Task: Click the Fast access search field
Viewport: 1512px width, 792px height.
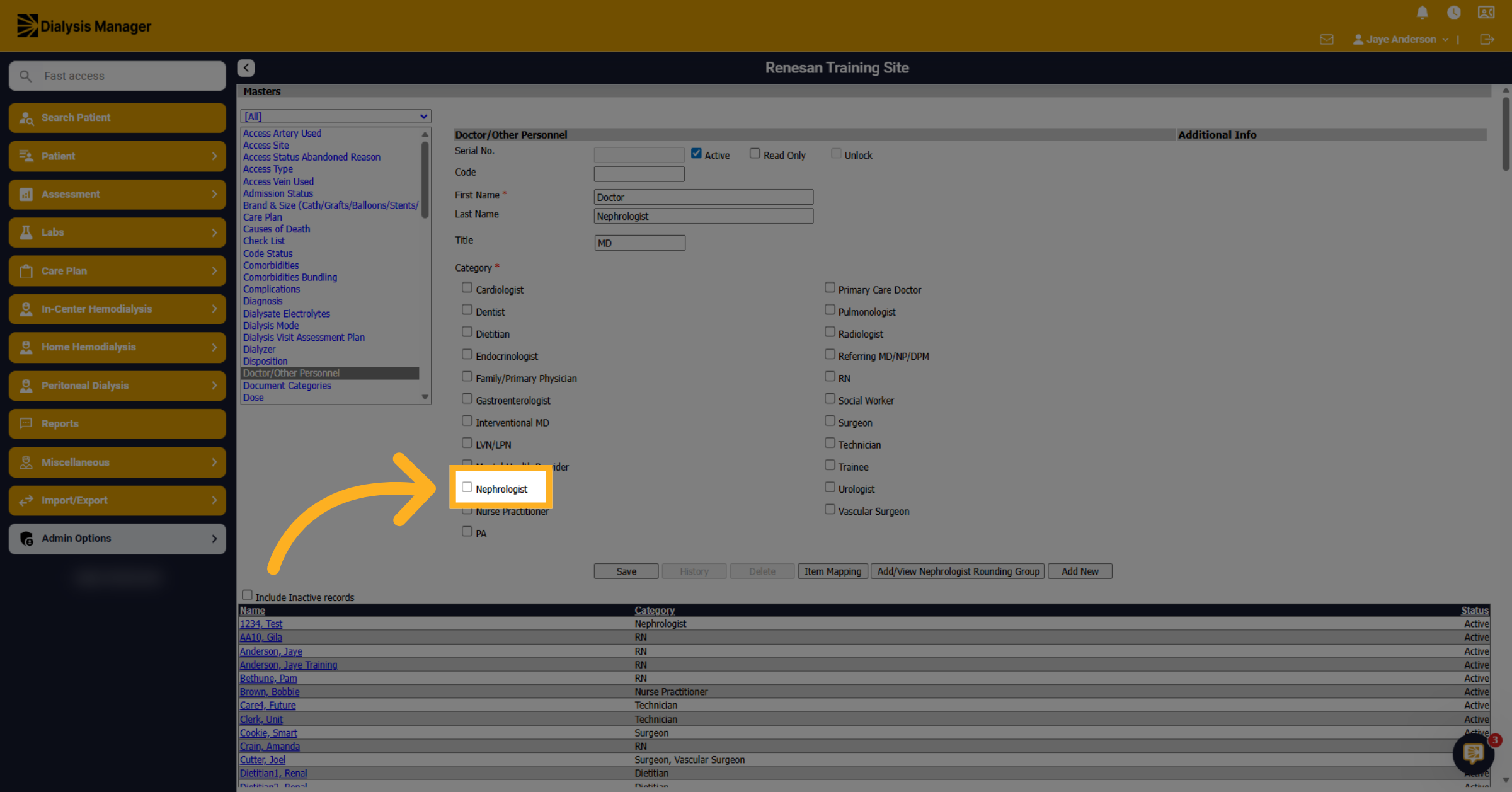Action: (x=117, y=76)
